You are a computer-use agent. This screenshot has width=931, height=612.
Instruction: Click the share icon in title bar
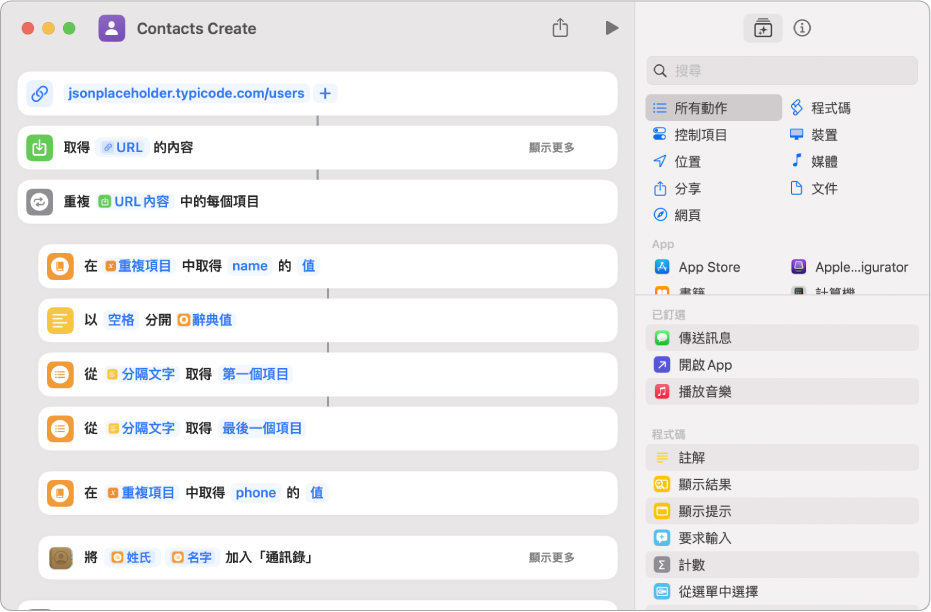pyautogui.click(x=560, y=28)
